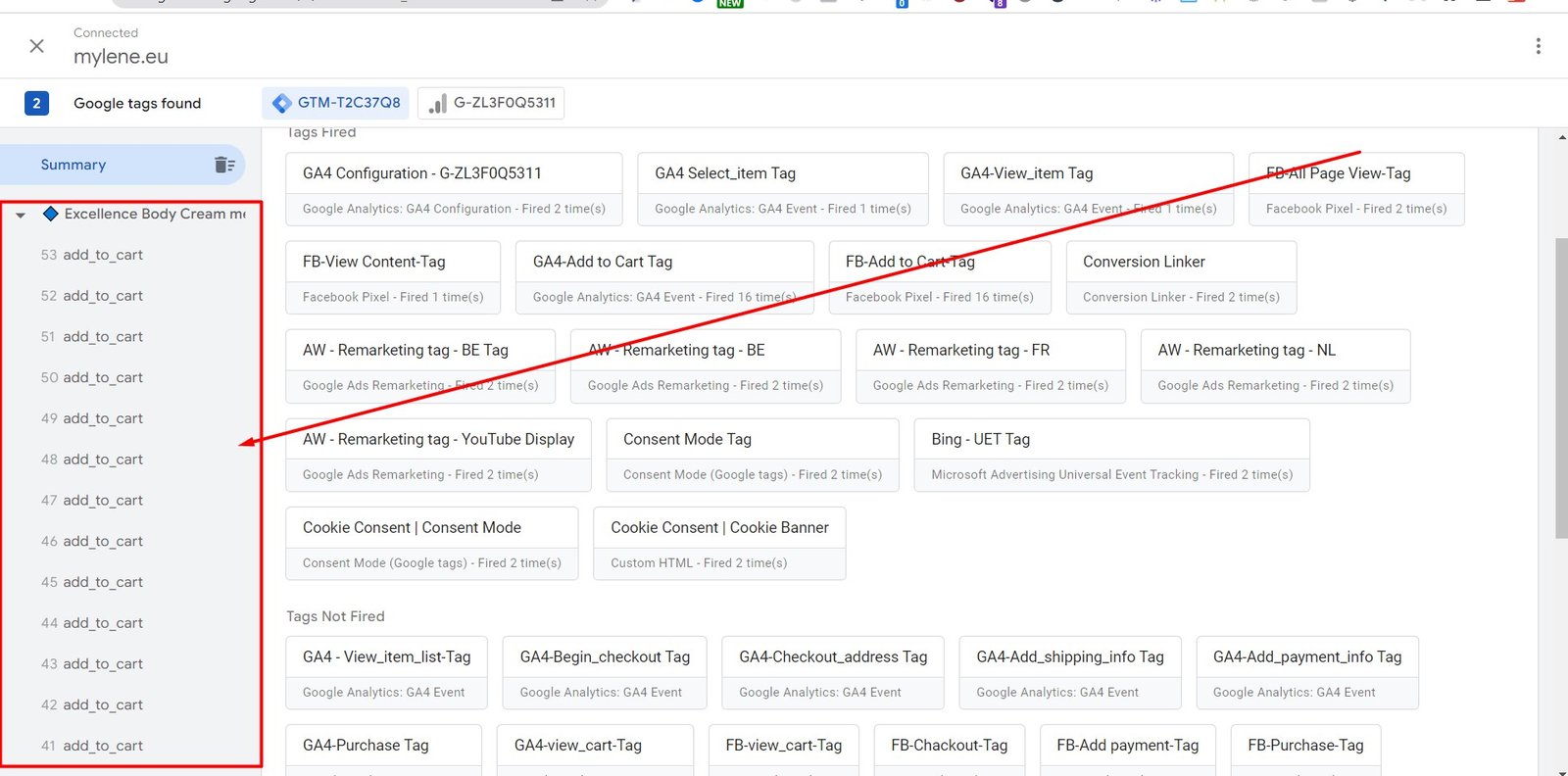
Task: Open Cookie Consent | Cookie Banner card
Action: click(719, 544)
